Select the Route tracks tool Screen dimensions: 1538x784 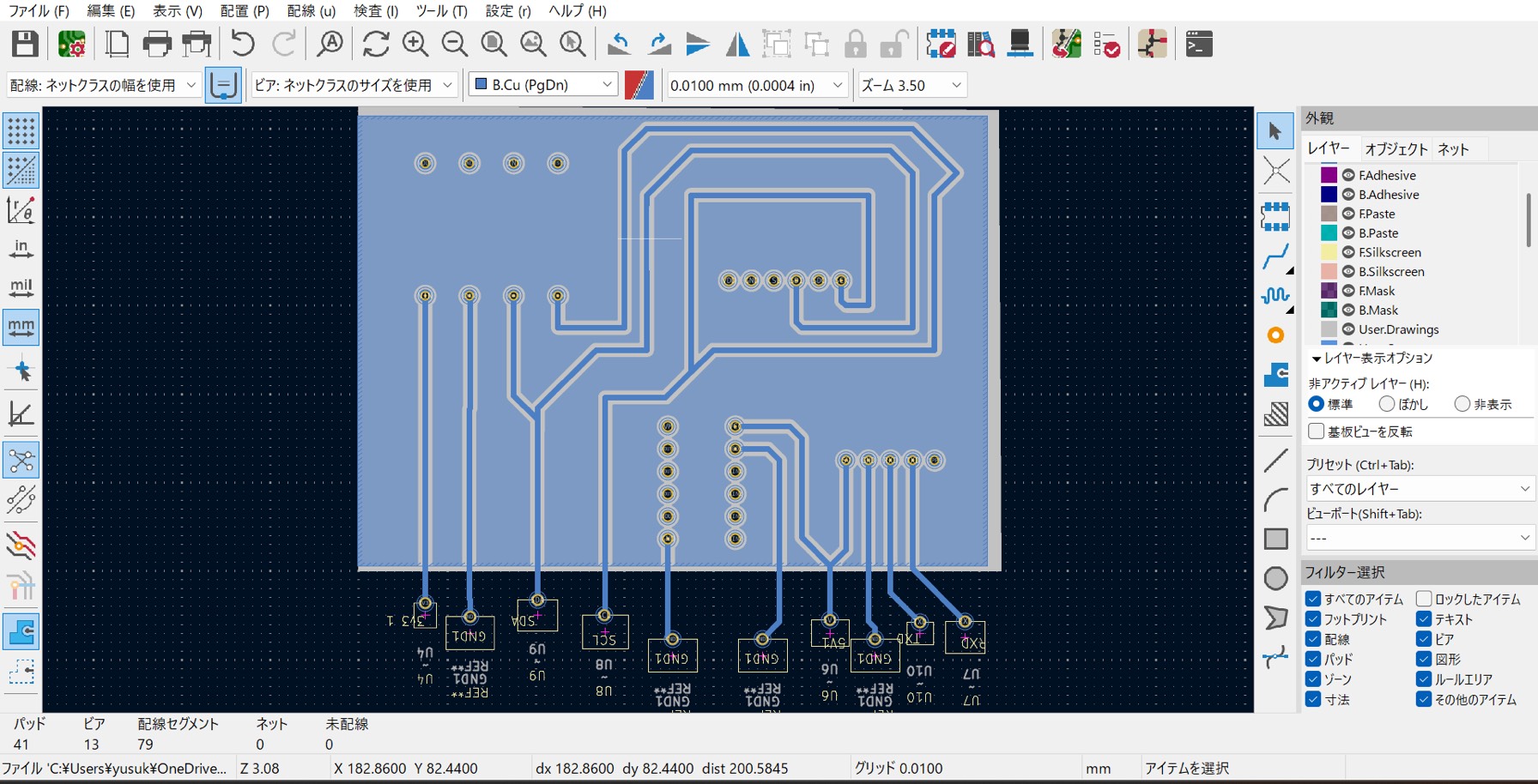click(1275, 256)
